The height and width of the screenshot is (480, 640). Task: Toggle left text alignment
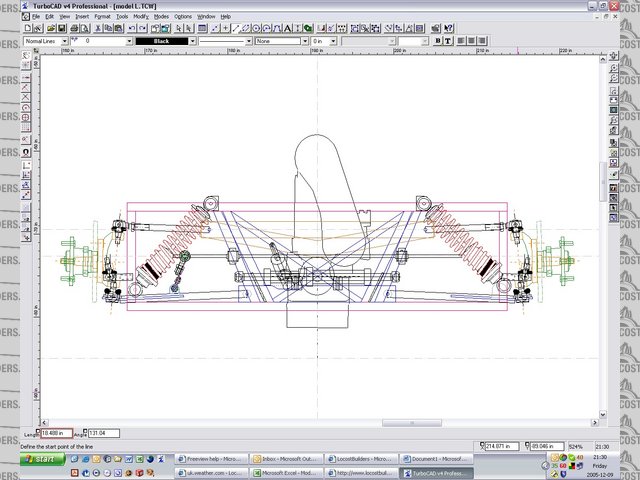(461, 41)
